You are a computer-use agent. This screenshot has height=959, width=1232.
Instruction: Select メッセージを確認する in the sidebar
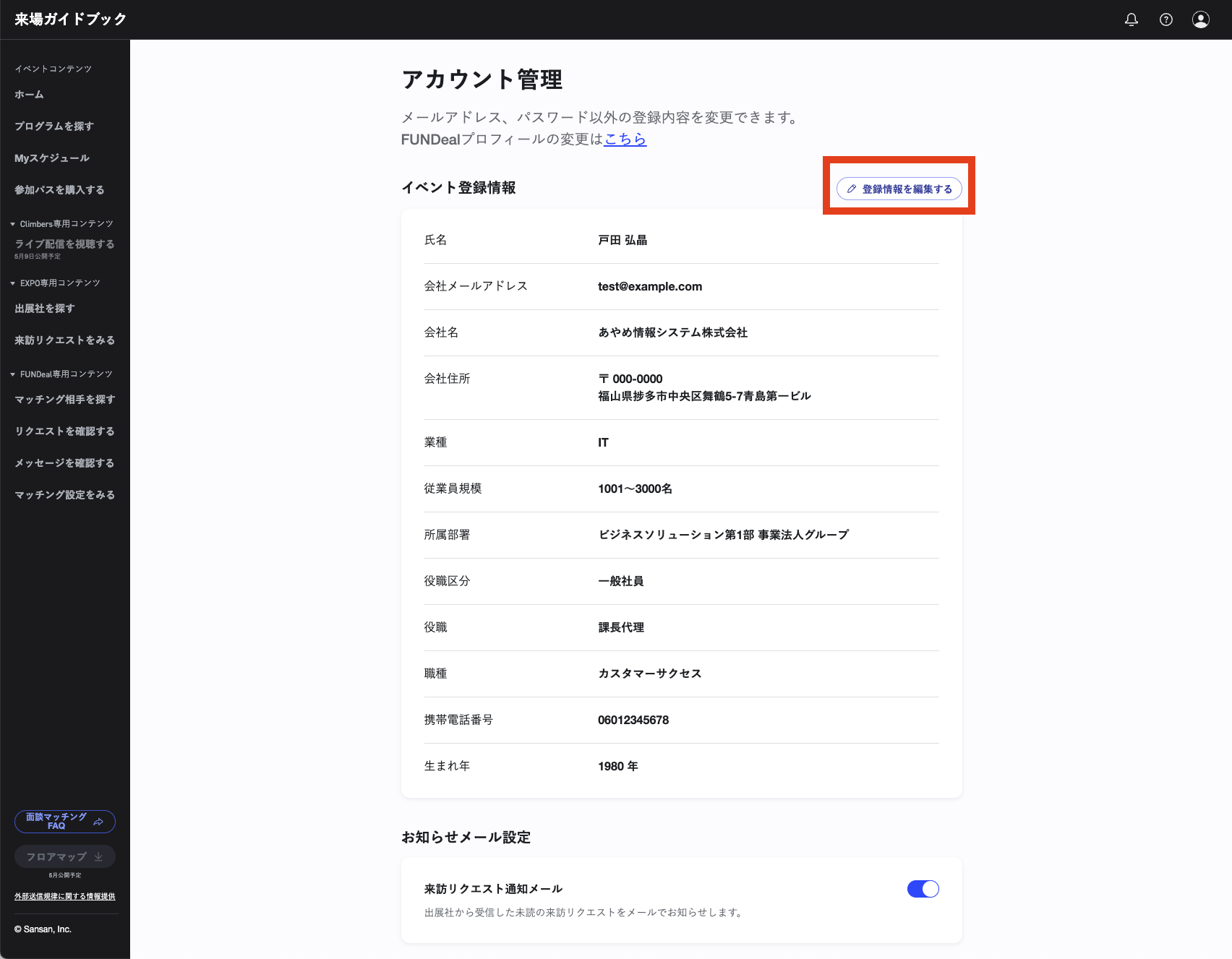pyautogui.click(x=64, y=463)
